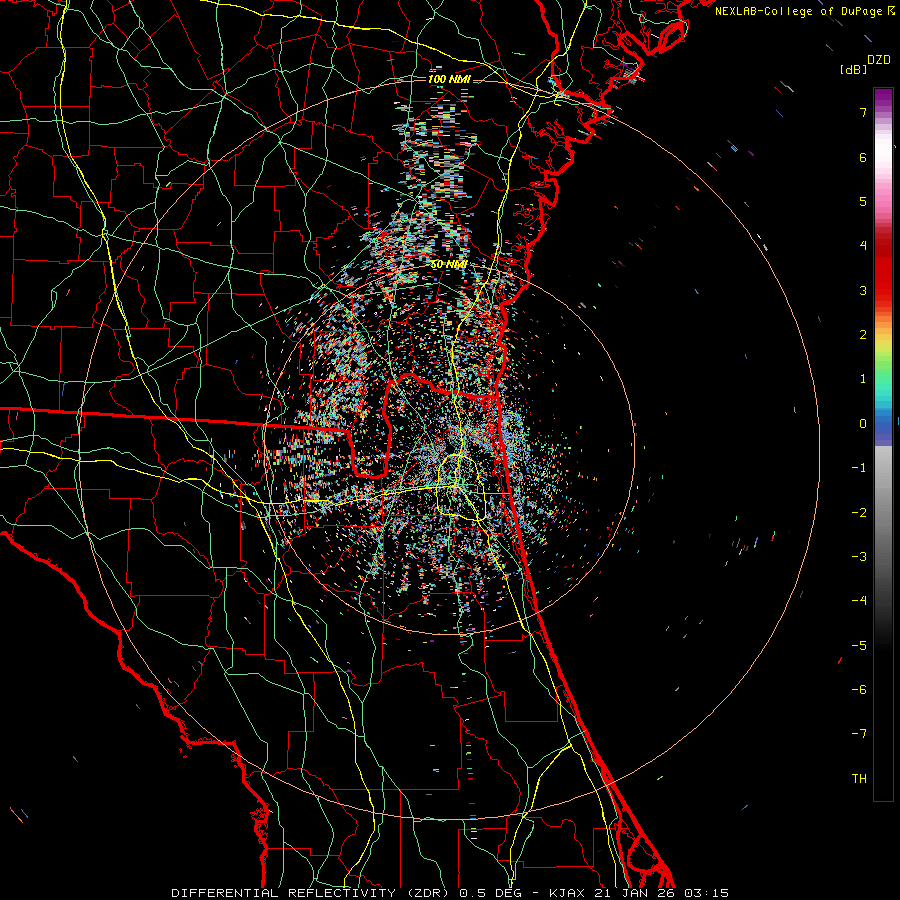Click the -3 value on the scale
The height and width of the screenshot is (900, 900).
coord(859,557)
